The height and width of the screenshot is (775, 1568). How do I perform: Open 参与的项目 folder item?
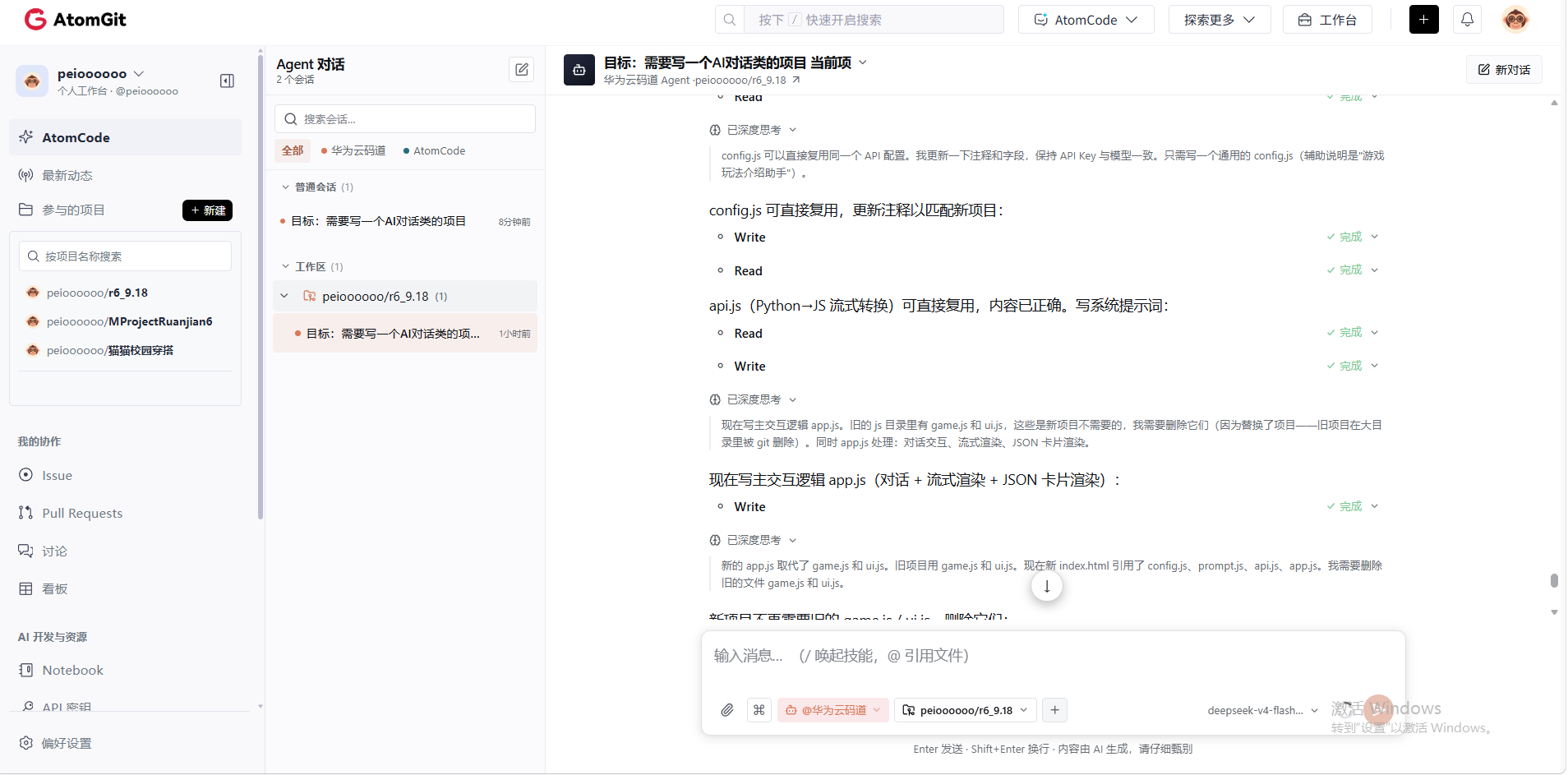click(73, 210)
